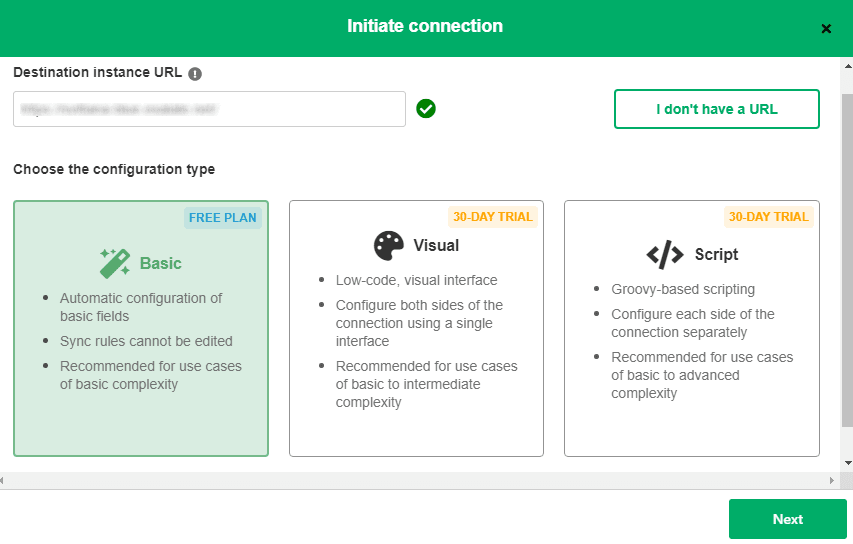Click the code brackets Script icon

pos(665,255)
